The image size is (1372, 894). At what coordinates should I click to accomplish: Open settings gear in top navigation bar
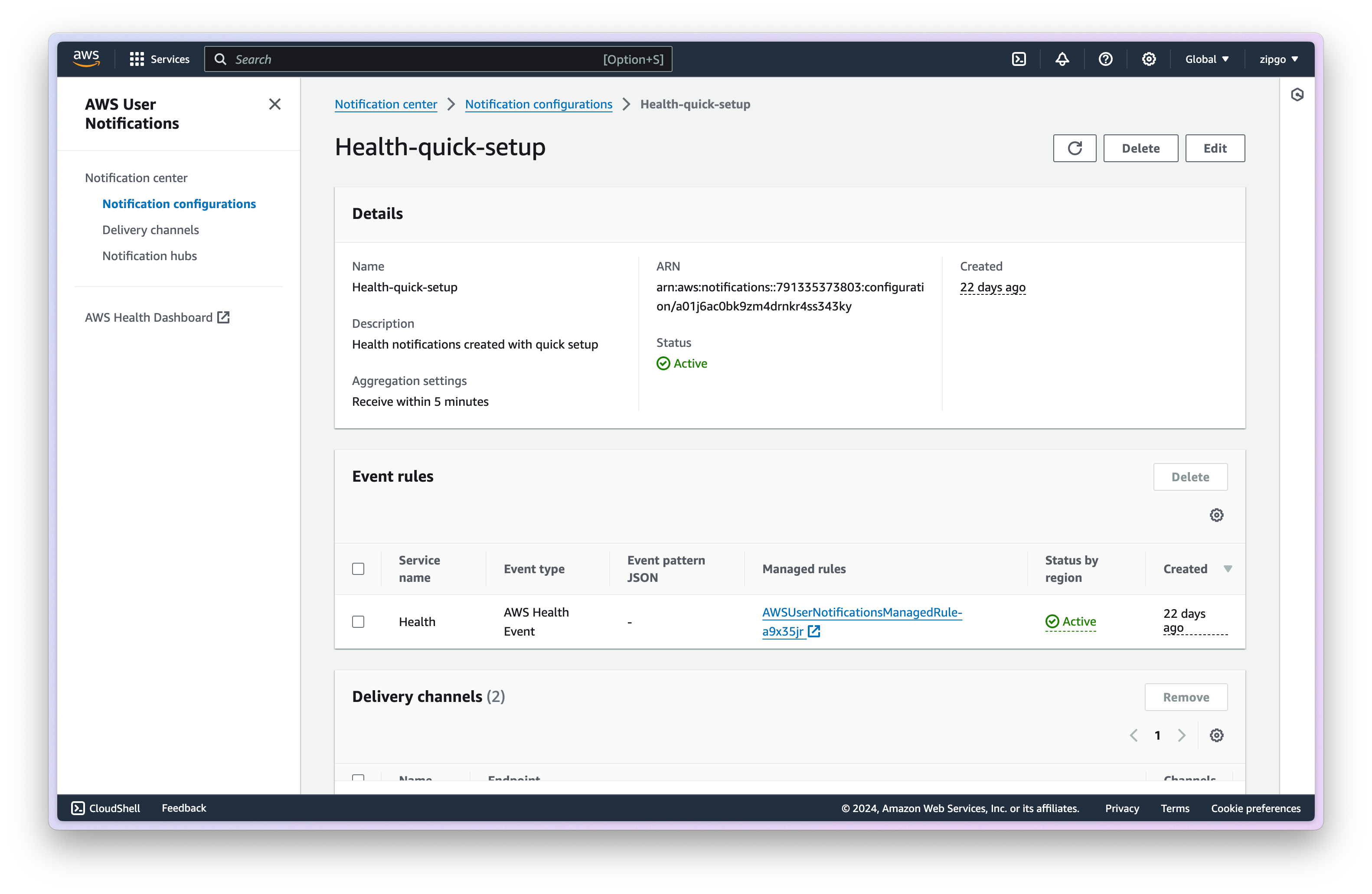click(x=1148, y=59)
